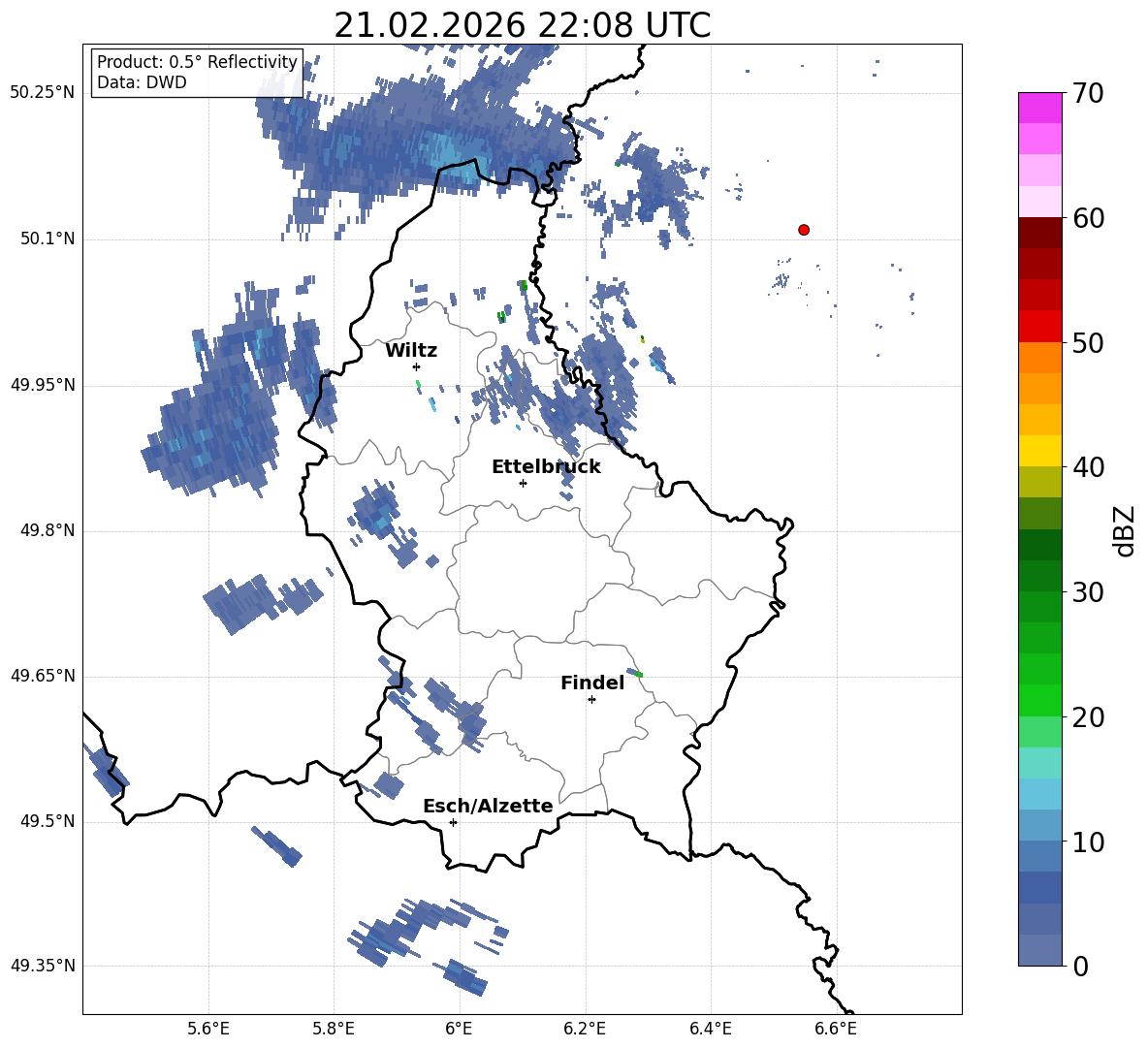1148x1048 pixels.
Task: Click the red radar site marker dot
Action: (x=804, y=230)
